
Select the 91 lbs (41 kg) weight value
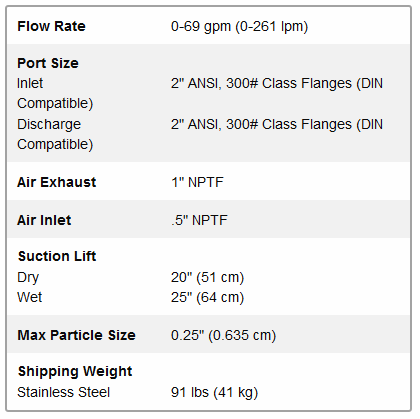[214, 392]
